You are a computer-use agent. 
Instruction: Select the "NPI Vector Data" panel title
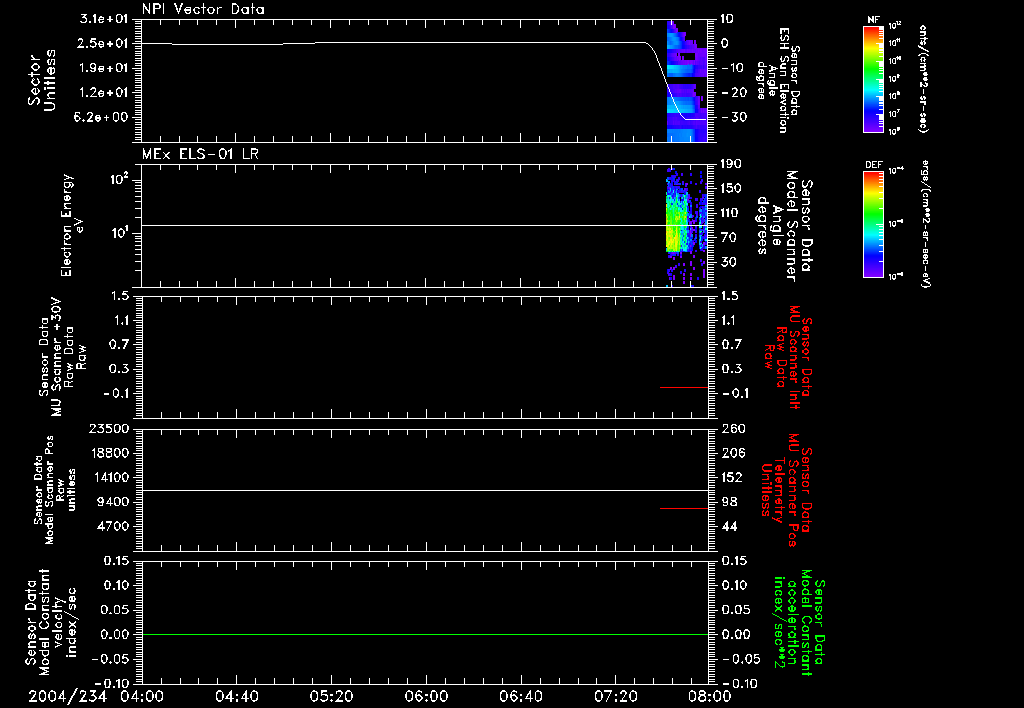point(203,9)
